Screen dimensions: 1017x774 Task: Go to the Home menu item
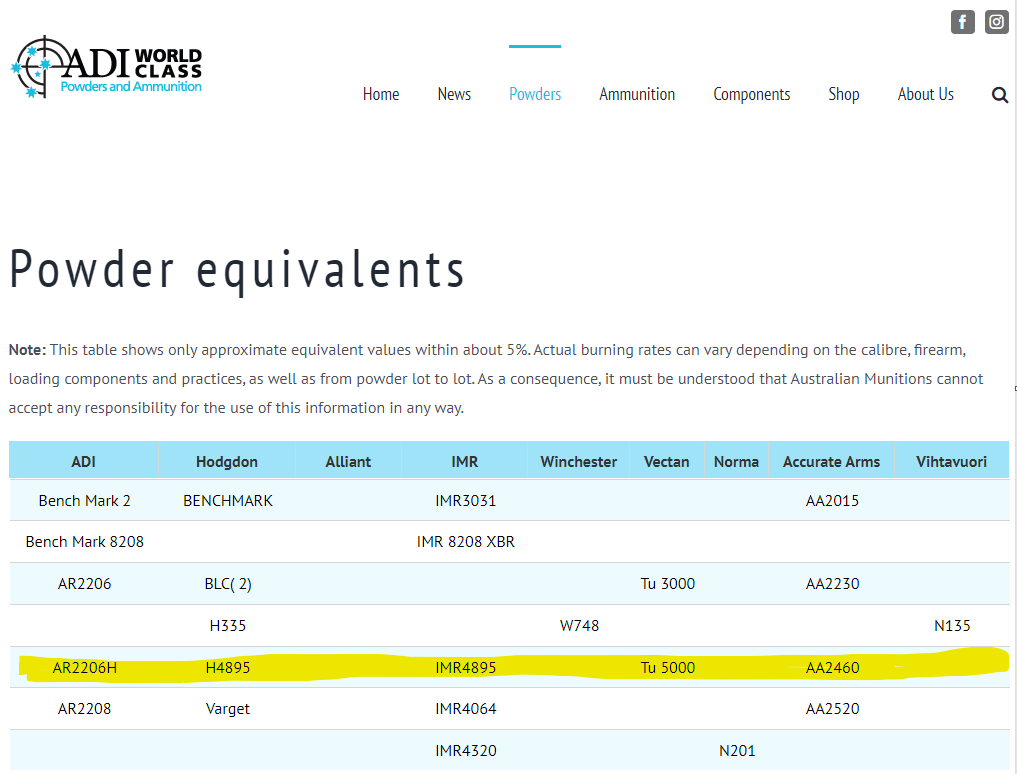pyautogui.click(x=381, y=94)
